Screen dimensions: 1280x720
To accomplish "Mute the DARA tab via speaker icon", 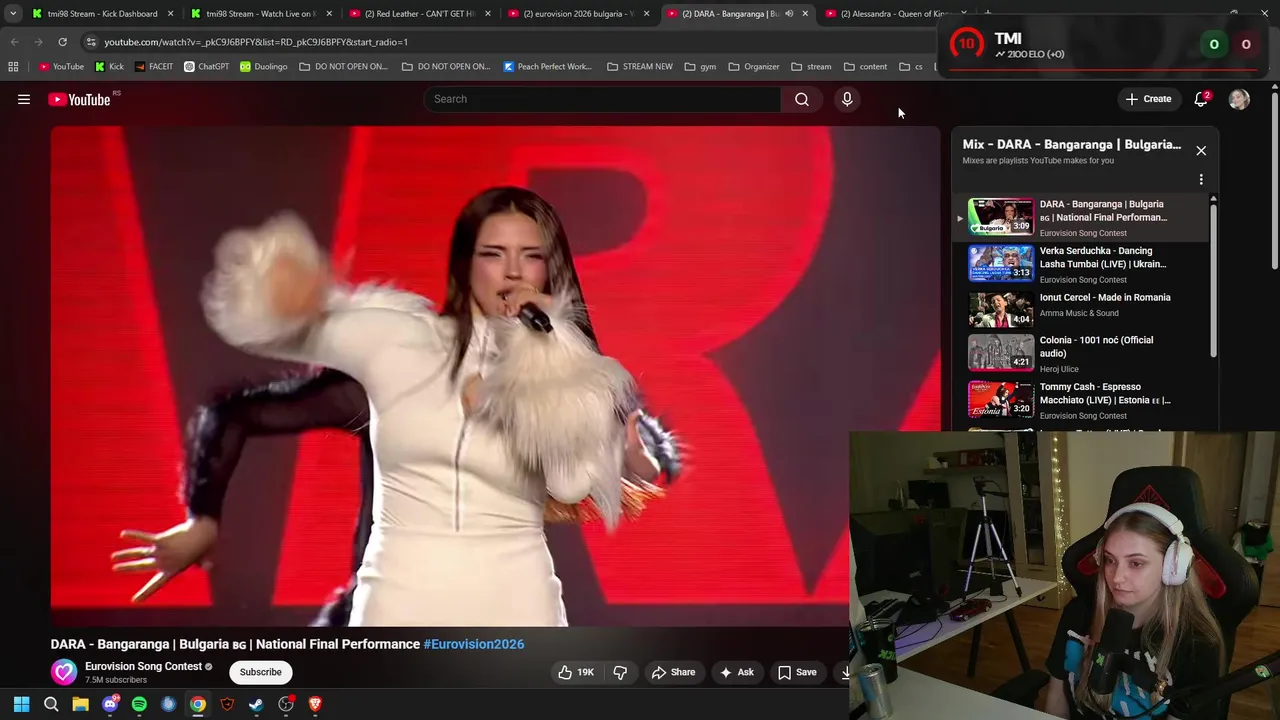I will 789,14.
